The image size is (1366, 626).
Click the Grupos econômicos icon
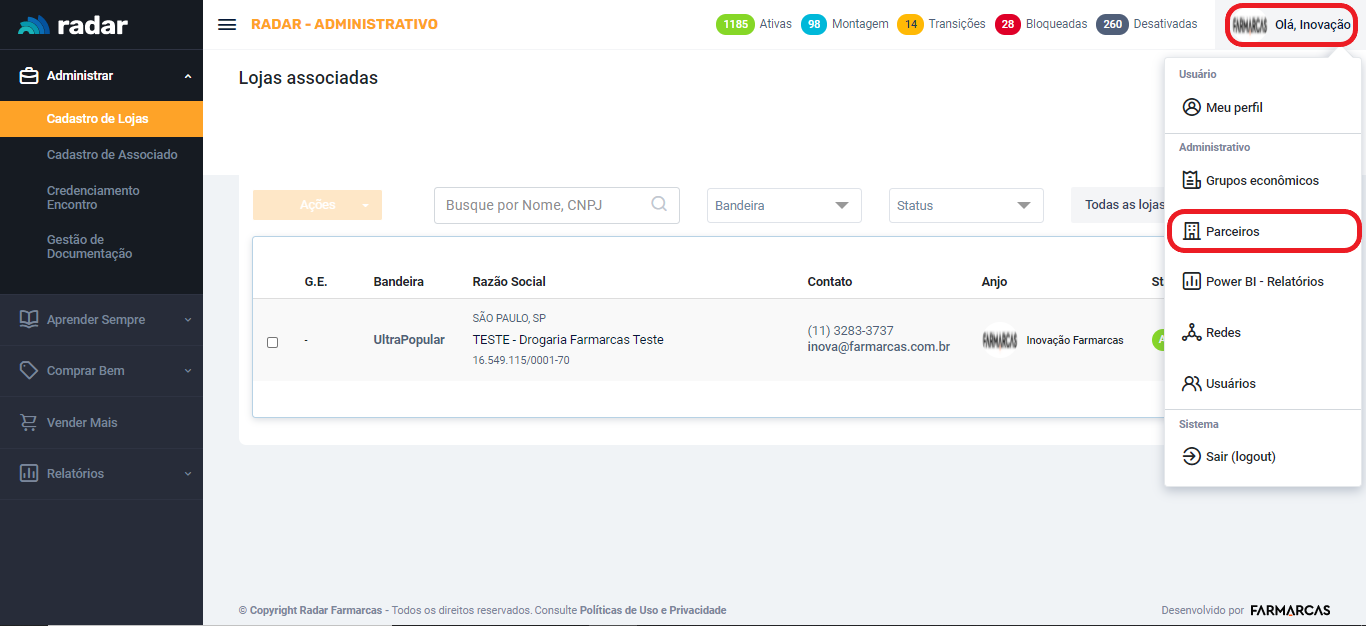point(1191,180)
